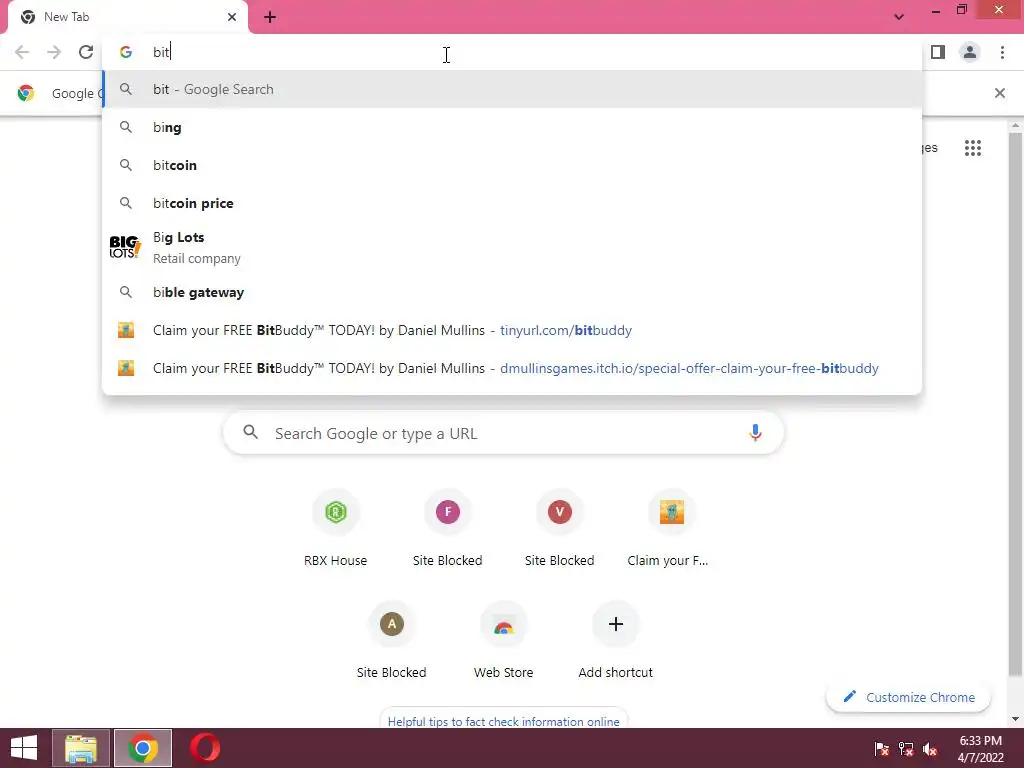1024x768 pixels.
Task: Open the profile avatar menu
Action: click(x=970, y=52)
